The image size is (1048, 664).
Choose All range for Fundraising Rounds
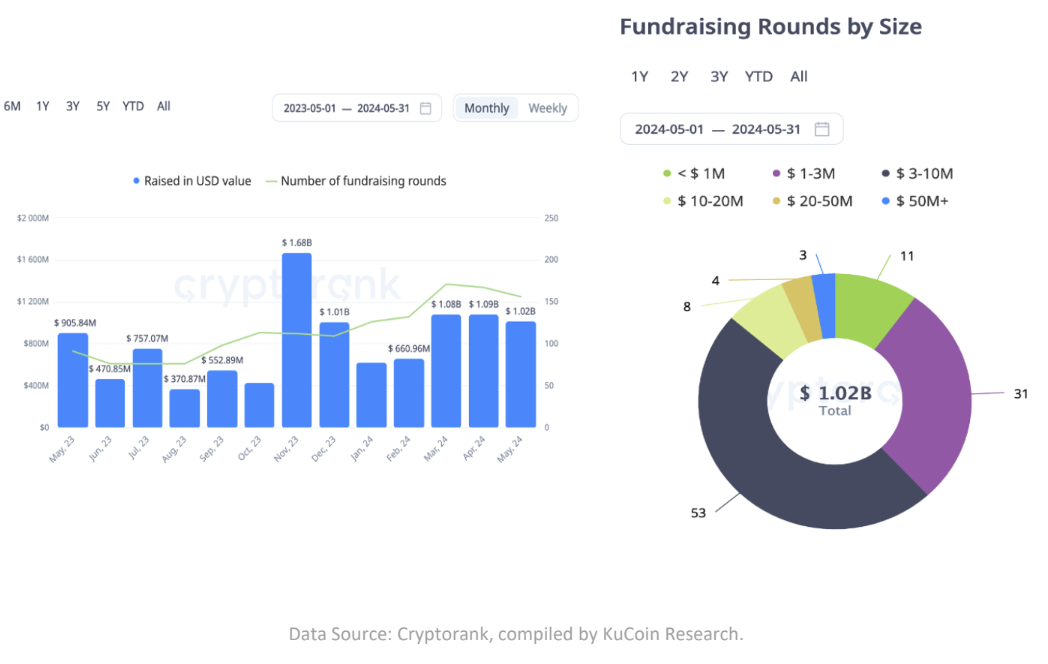point(799,76)
